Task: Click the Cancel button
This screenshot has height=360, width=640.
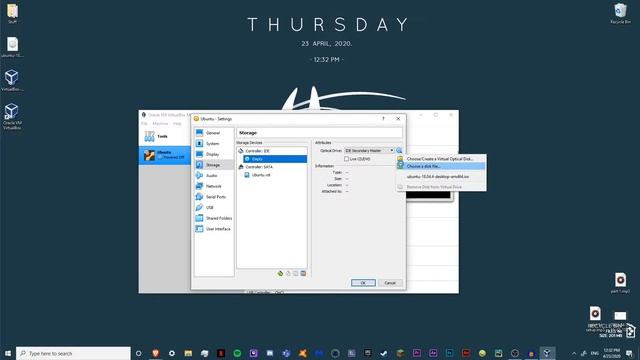Action: pyautogui.click(x=390, y=283)
